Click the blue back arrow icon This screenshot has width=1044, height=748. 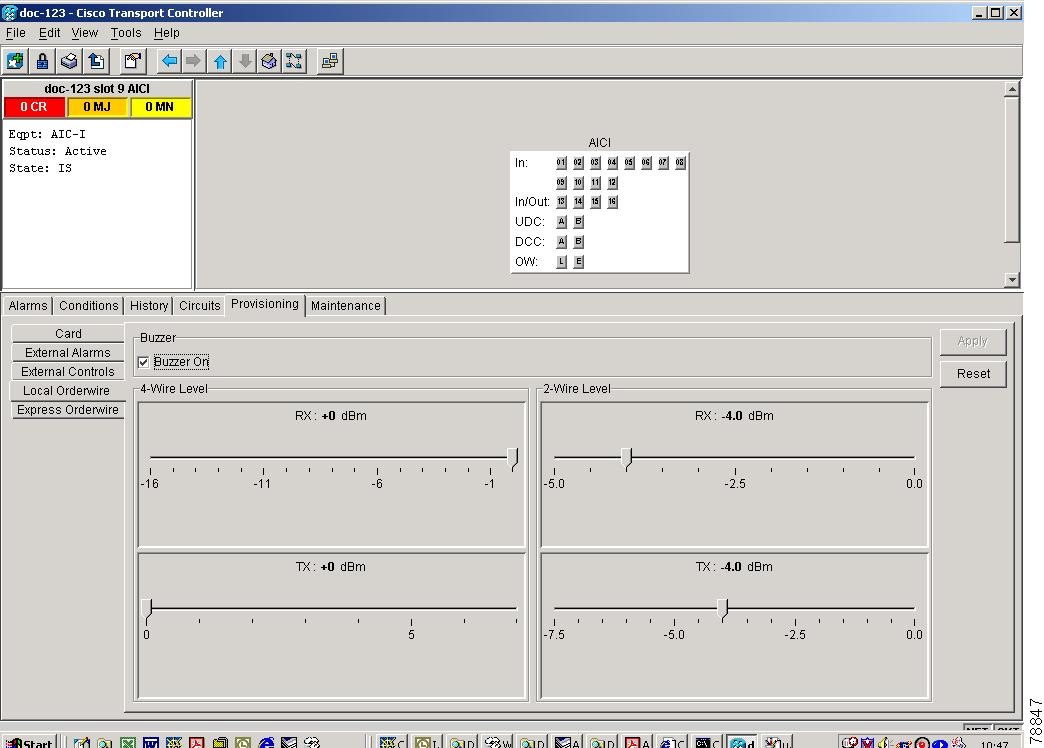coord(169,61)
